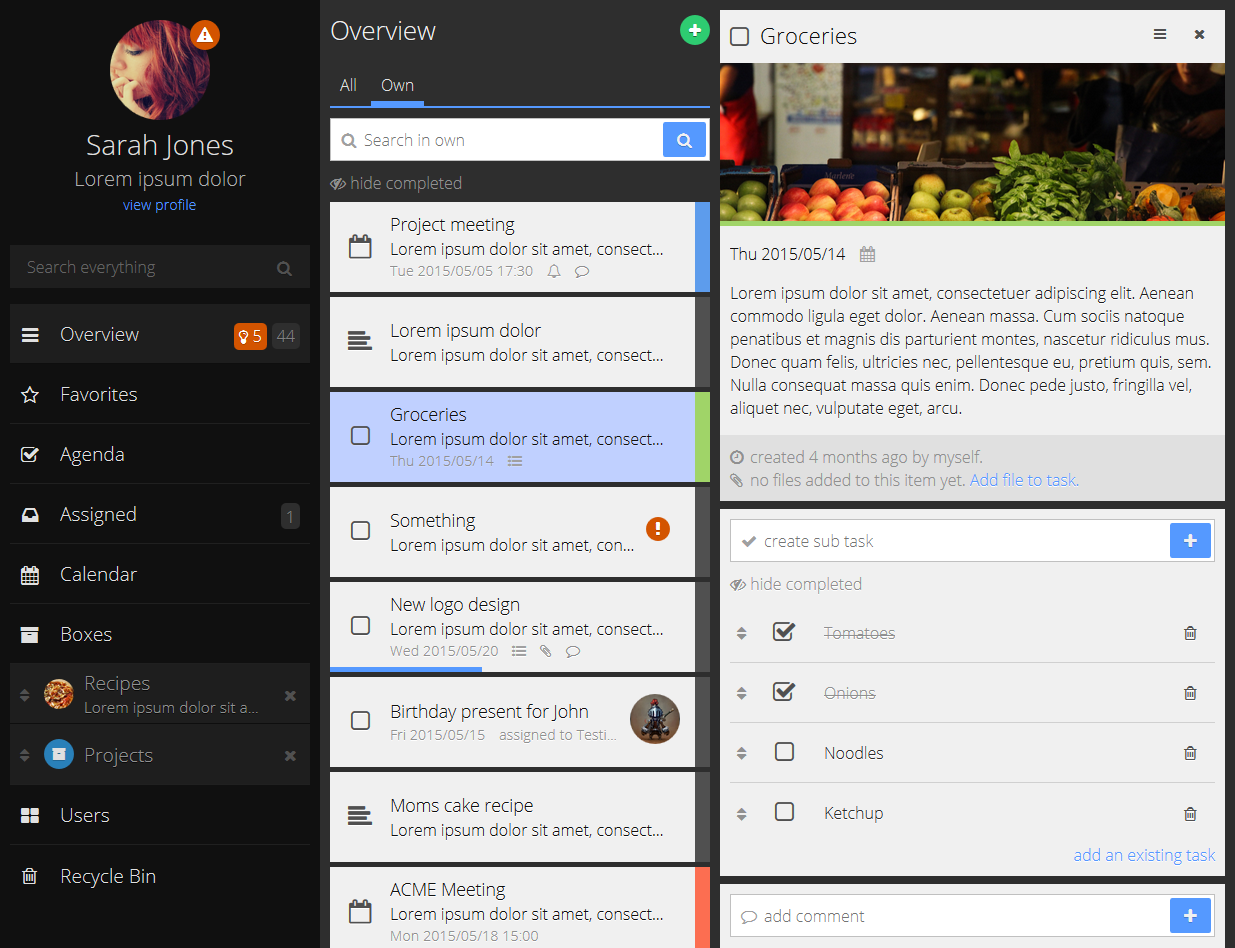Open the date picker calendar icon
This screenshot has height=948, width=1235.
[x=868, y=254]
